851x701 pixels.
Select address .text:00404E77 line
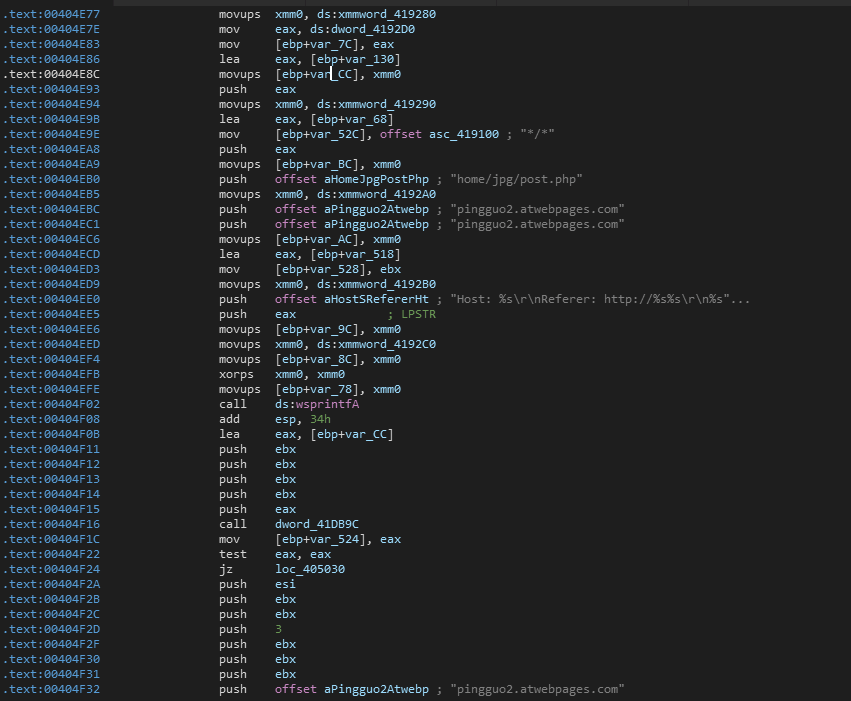click(52, 14)
